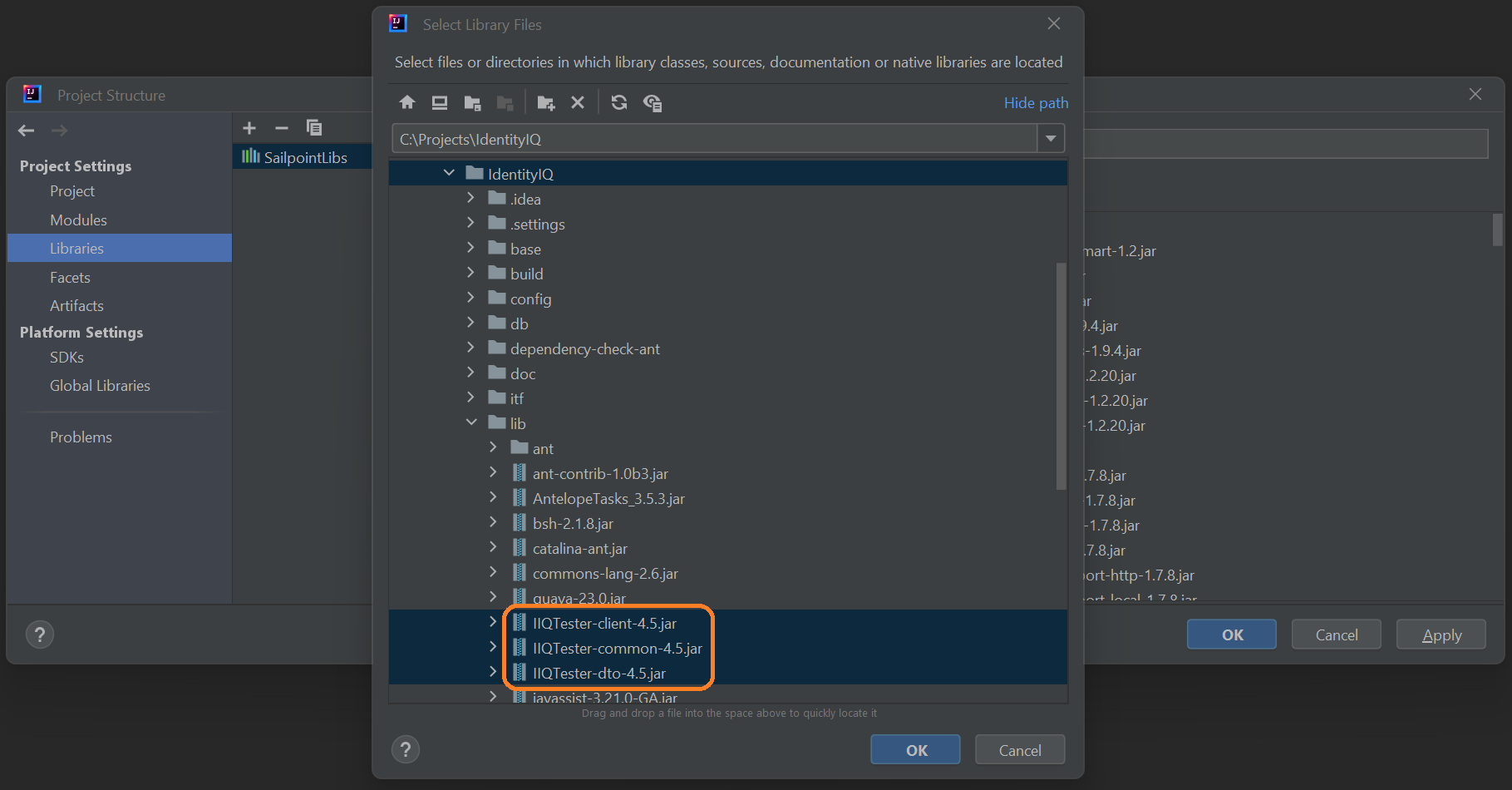Collapse the IdentityIQ folder
Screen dimensions: 1512x790
449,173
